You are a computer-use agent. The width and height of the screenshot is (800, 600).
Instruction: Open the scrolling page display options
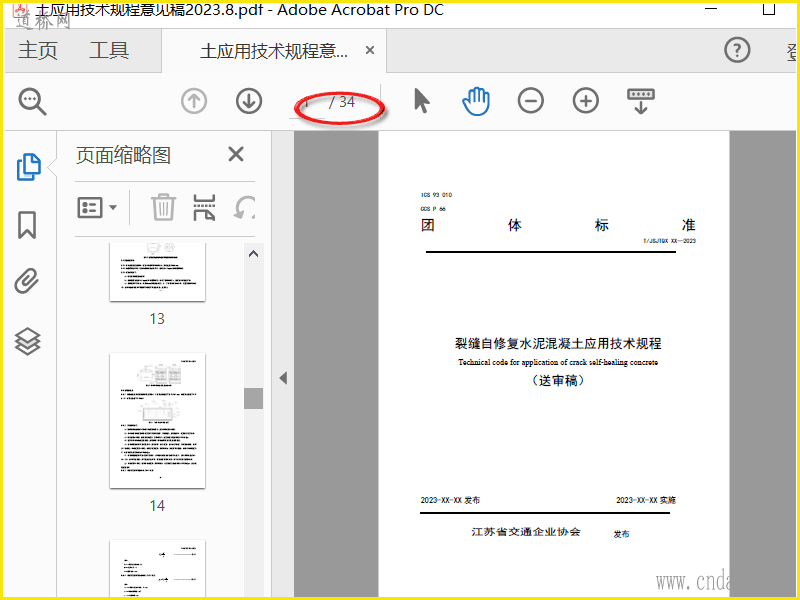(641, 101)
